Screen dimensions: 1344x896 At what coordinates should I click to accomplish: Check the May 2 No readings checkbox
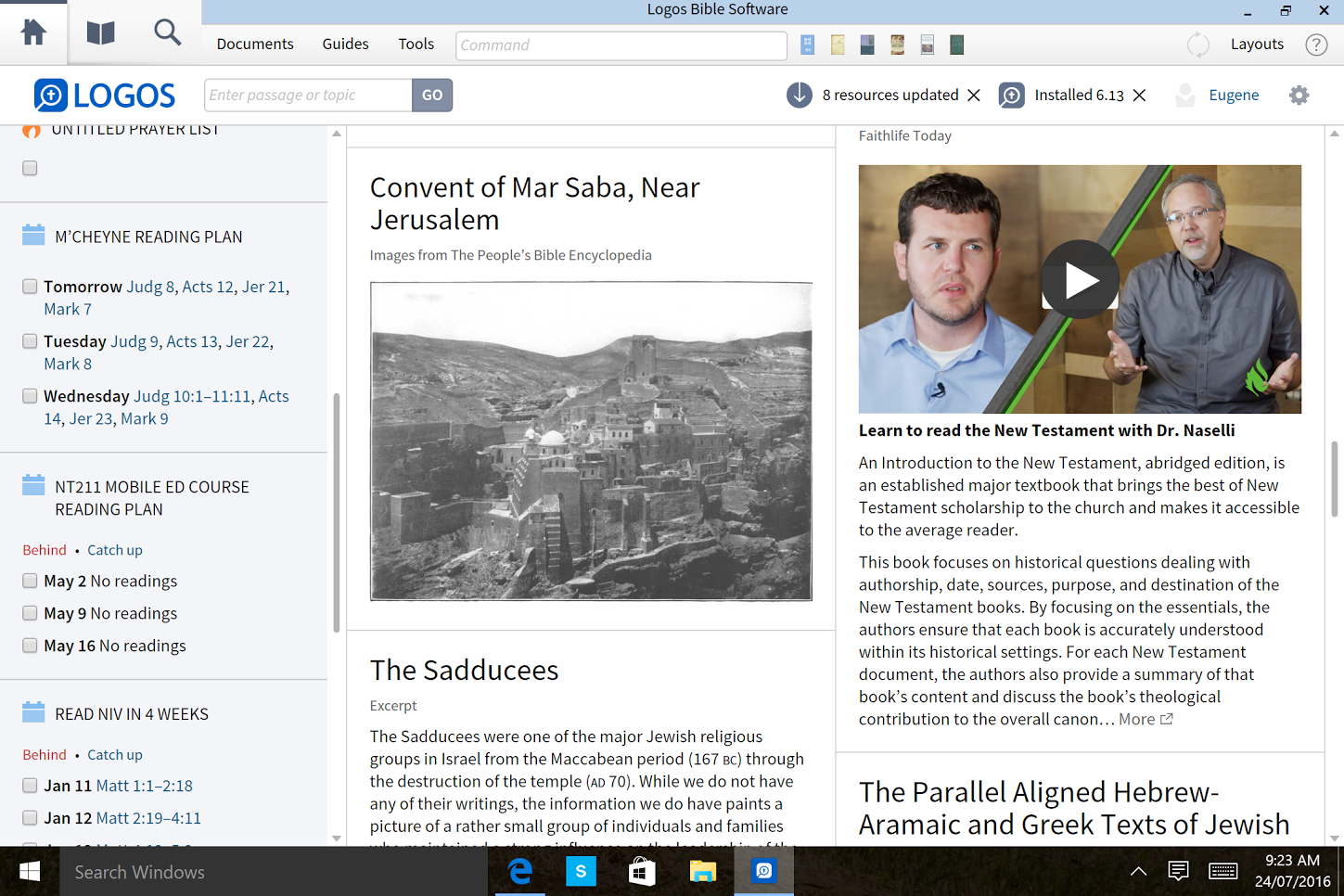(30, 581)
